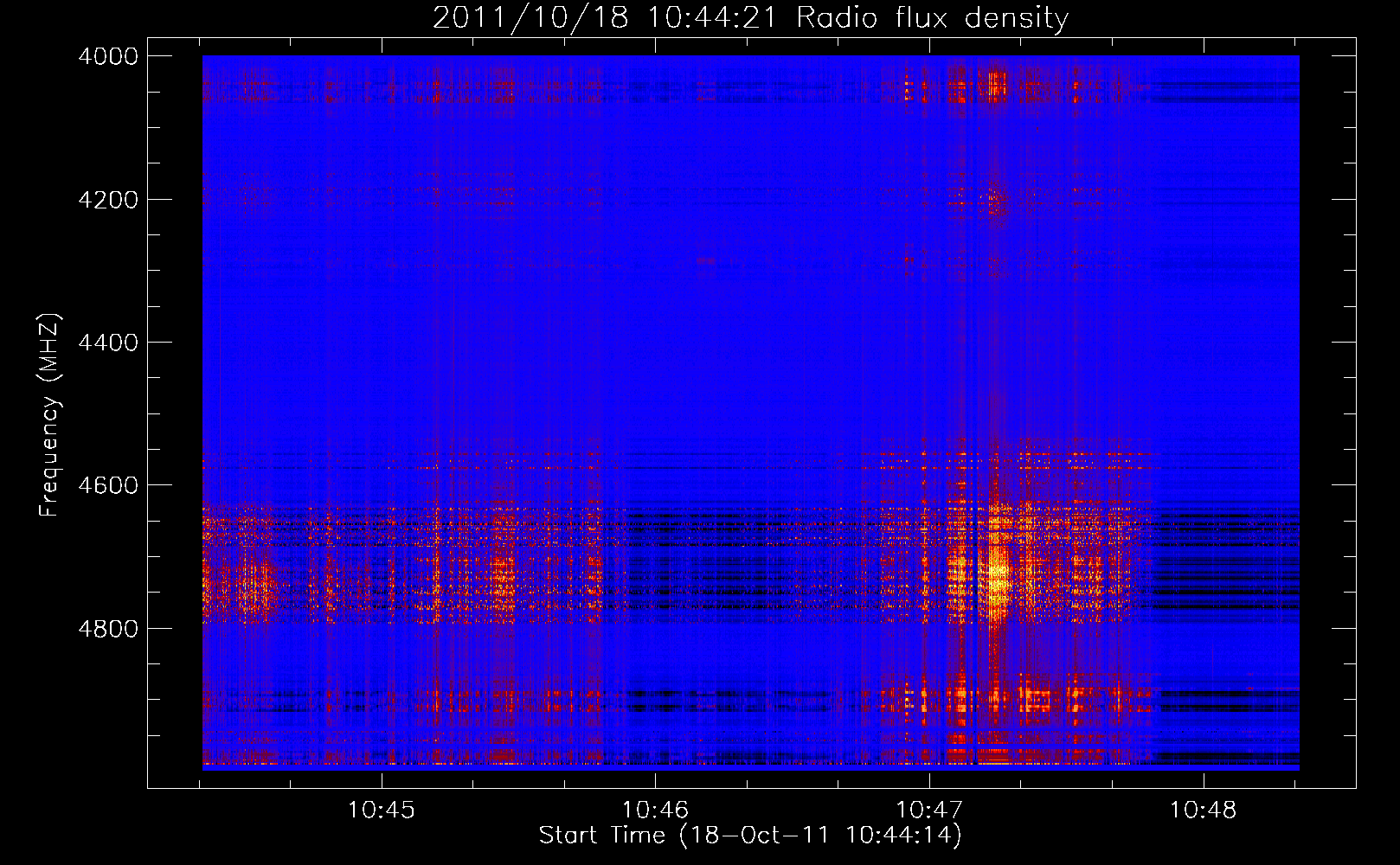The height and width of the screenshot is (865, 1400).
Task: Select the 4800 frequency tick label
Action: tap(108, 629)
